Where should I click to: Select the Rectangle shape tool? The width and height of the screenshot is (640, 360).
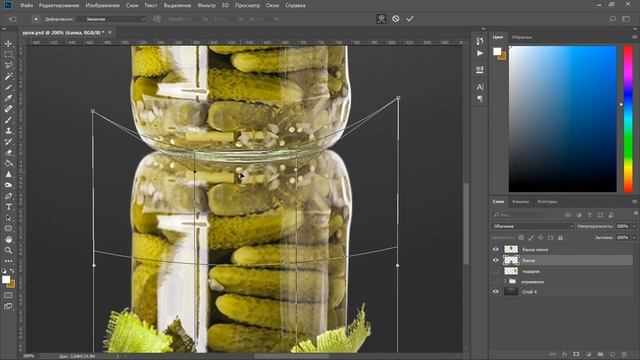[8, 229]
